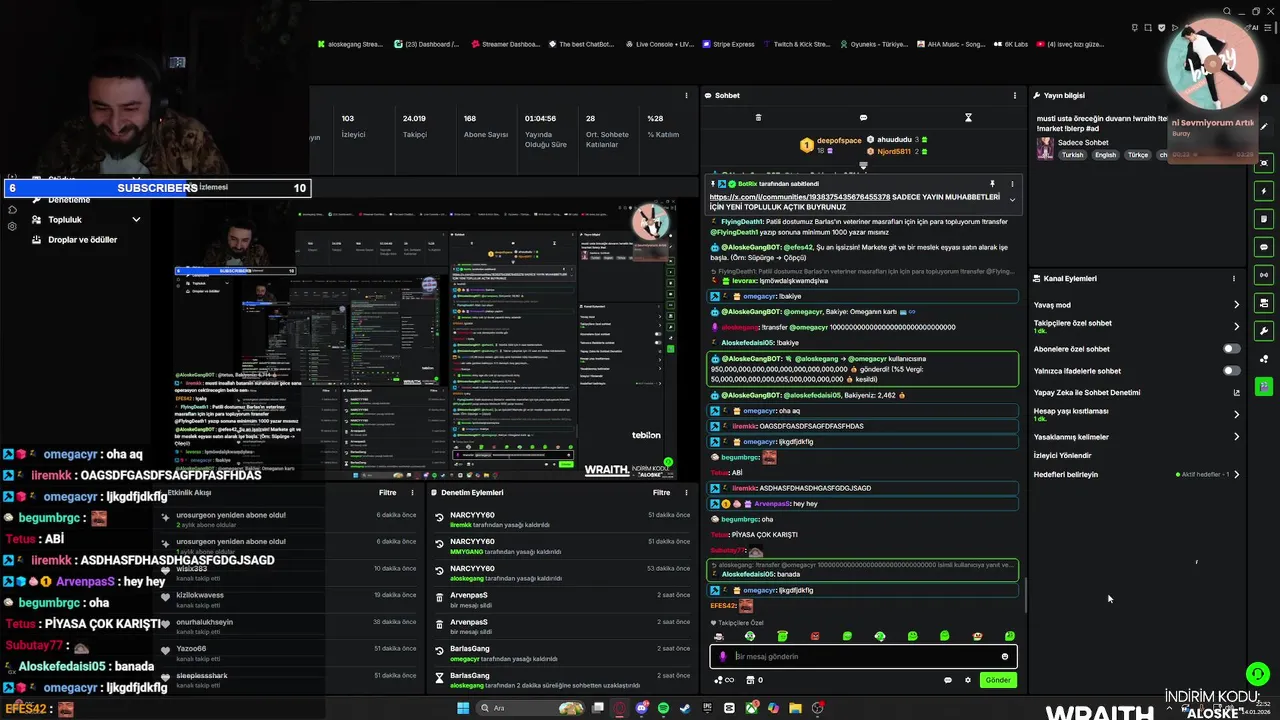Open the Windows Start menu
This screenshot has height=720, width=1280.
click(x=463, y=708)
